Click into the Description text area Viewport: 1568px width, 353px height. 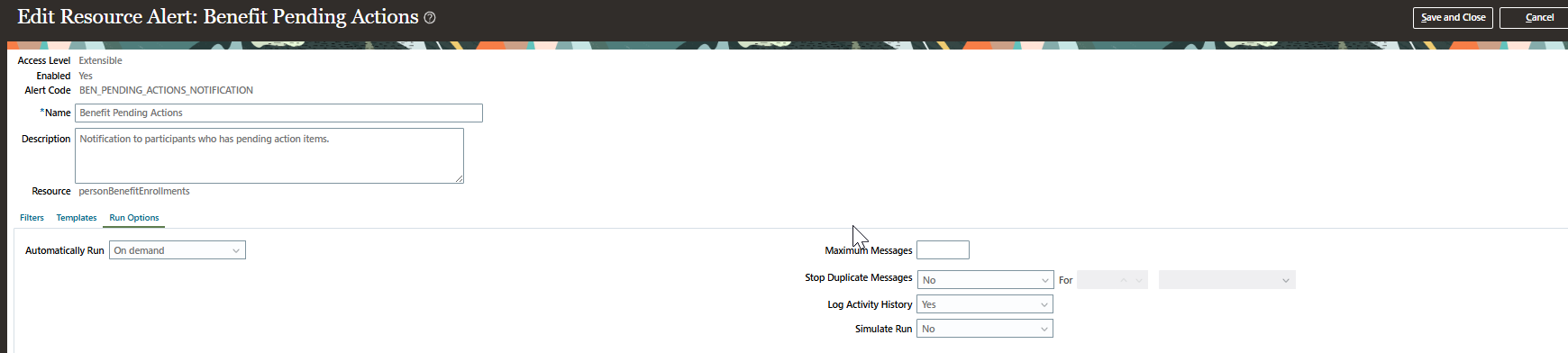click(x=269, y=156)
